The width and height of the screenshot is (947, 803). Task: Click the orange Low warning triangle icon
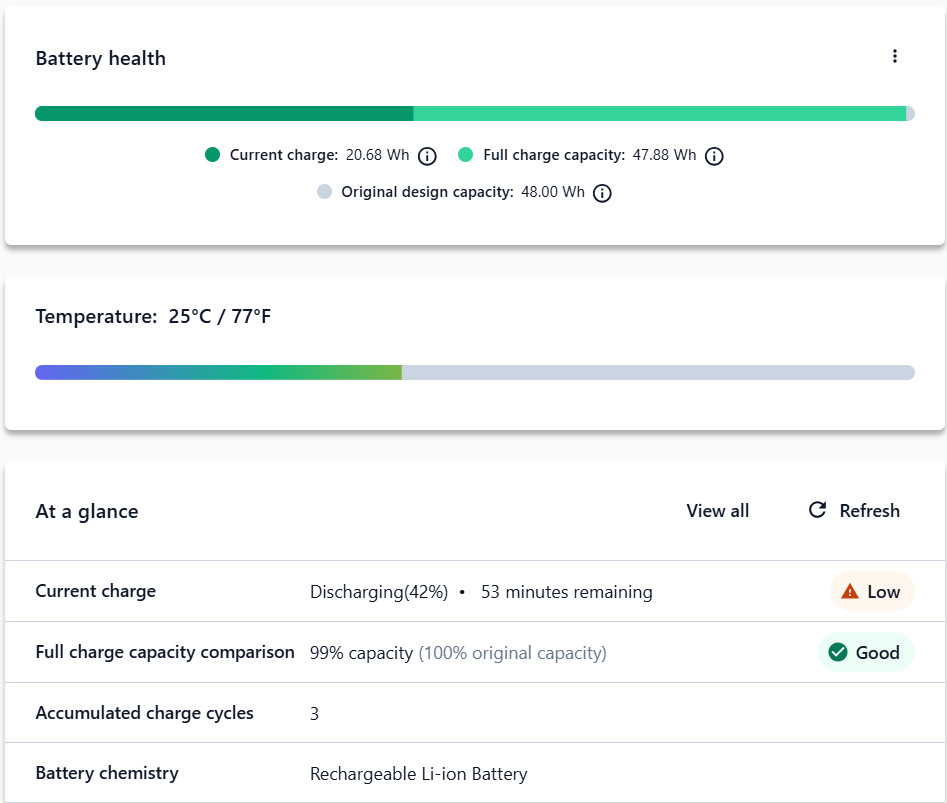(x=849, y=591)
